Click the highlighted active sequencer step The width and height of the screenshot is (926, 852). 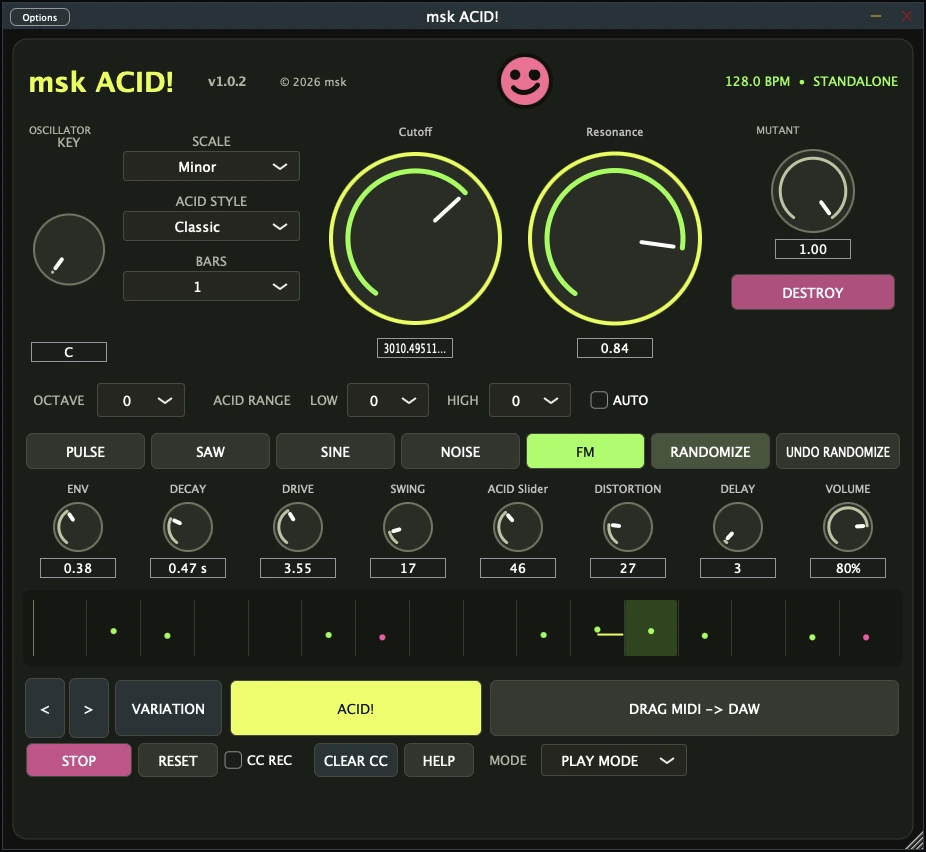[651, 628]
